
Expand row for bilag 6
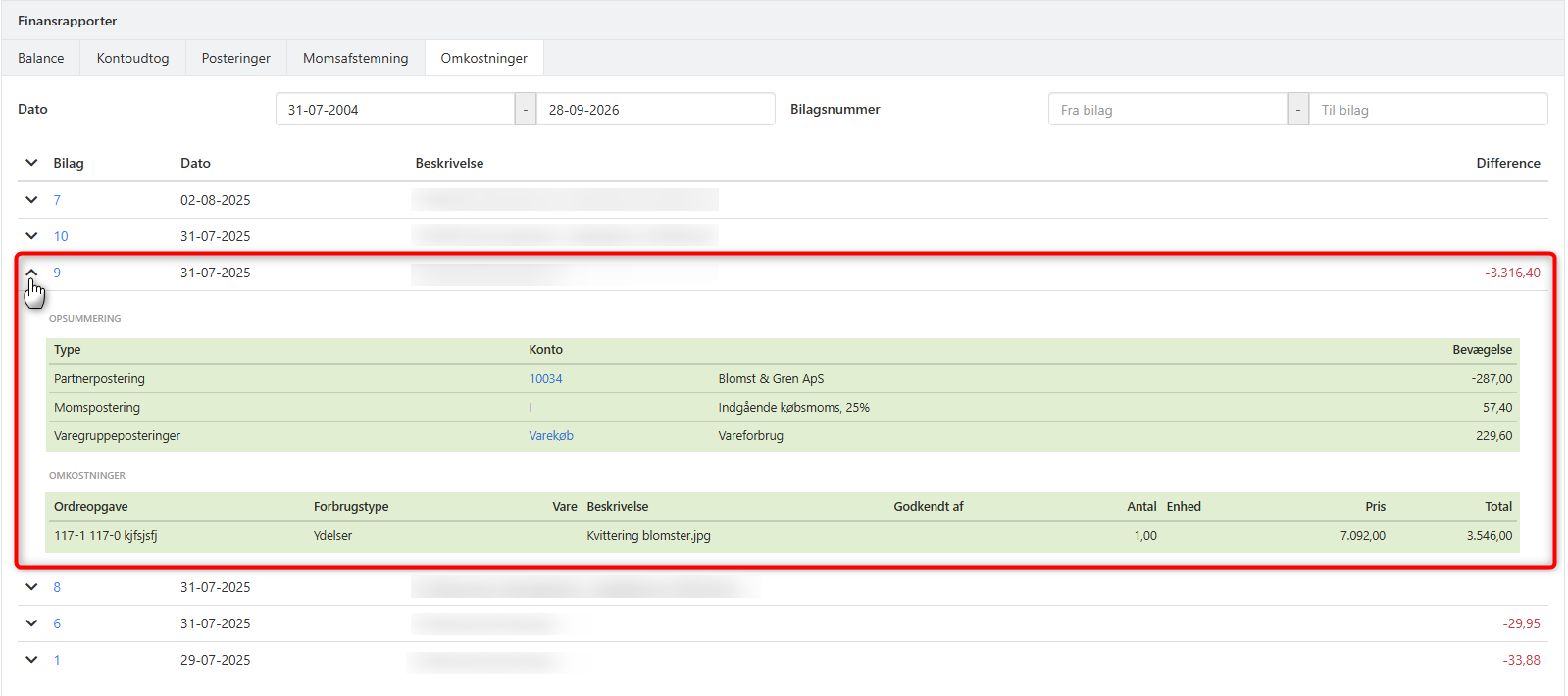[31, 623]
